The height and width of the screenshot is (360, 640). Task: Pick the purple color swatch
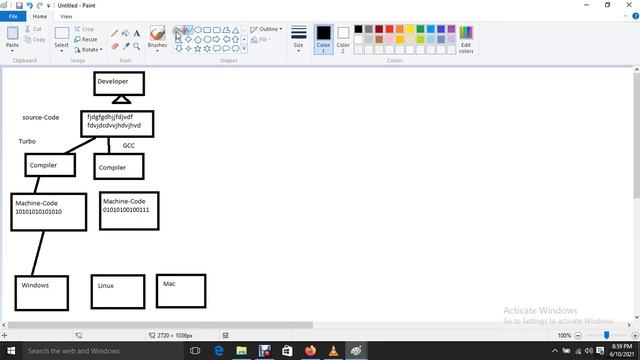[451, 29]
